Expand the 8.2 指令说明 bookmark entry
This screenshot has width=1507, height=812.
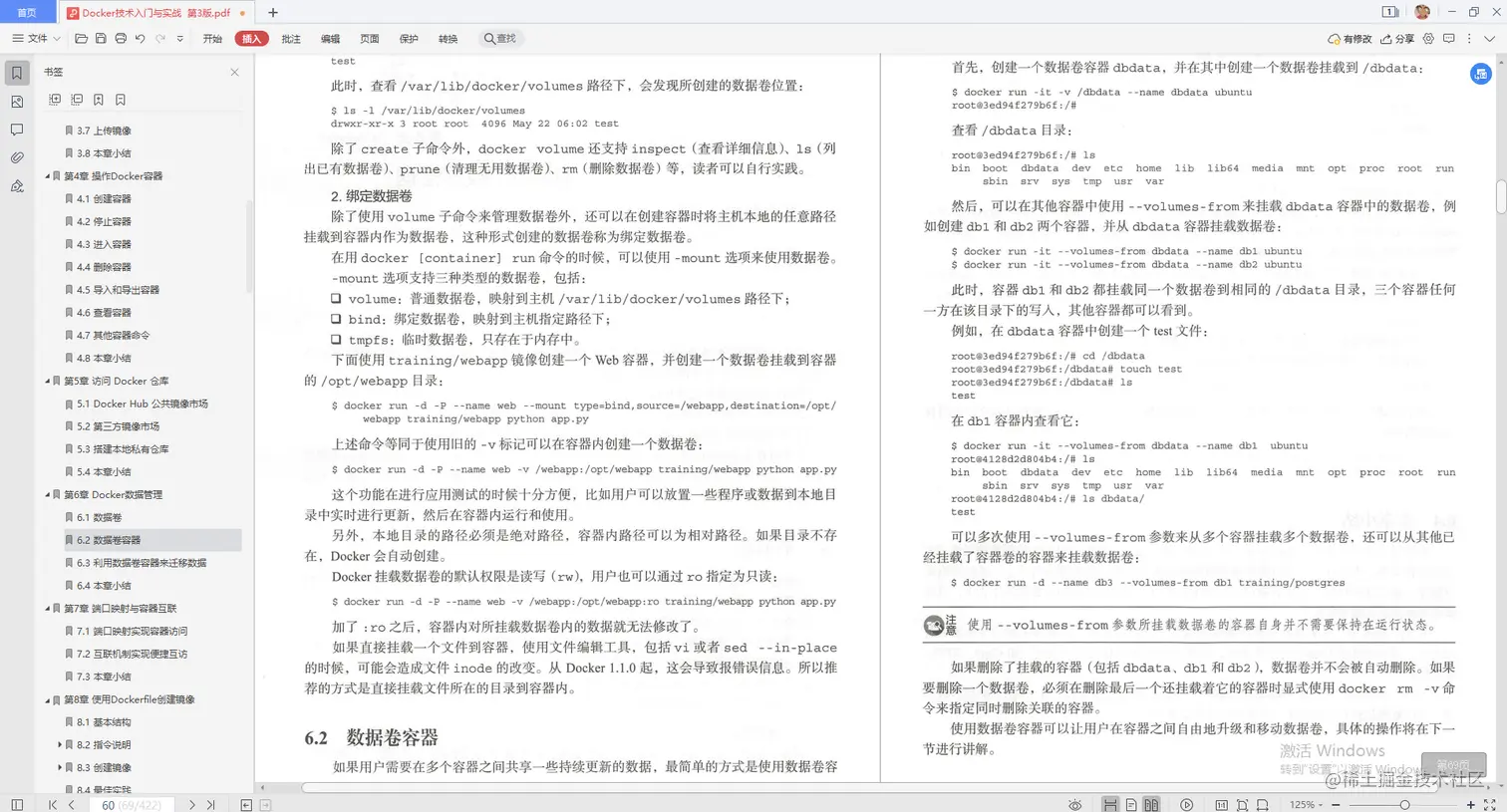pyautogui.click(x=61, y=744)
